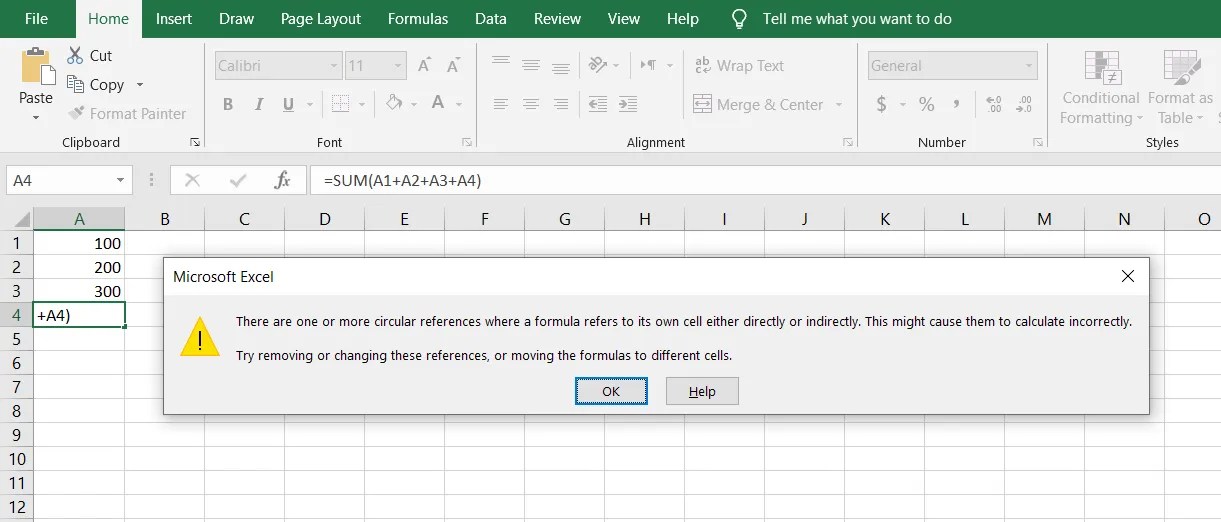
Task: Click the text direction paragraph icon
Action: [x=647, y=66]
